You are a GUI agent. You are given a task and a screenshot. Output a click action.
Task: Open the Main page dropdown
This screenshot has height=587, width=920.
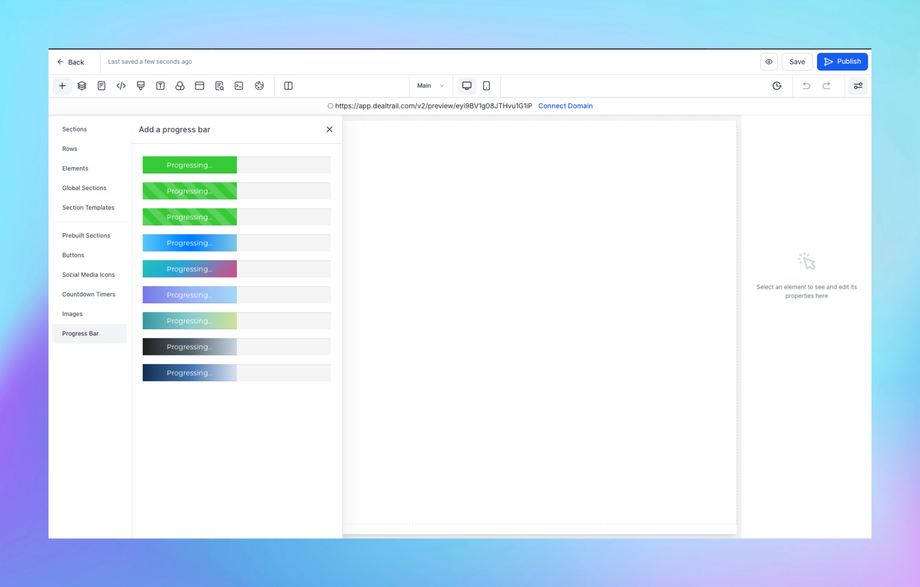point(431,86)
